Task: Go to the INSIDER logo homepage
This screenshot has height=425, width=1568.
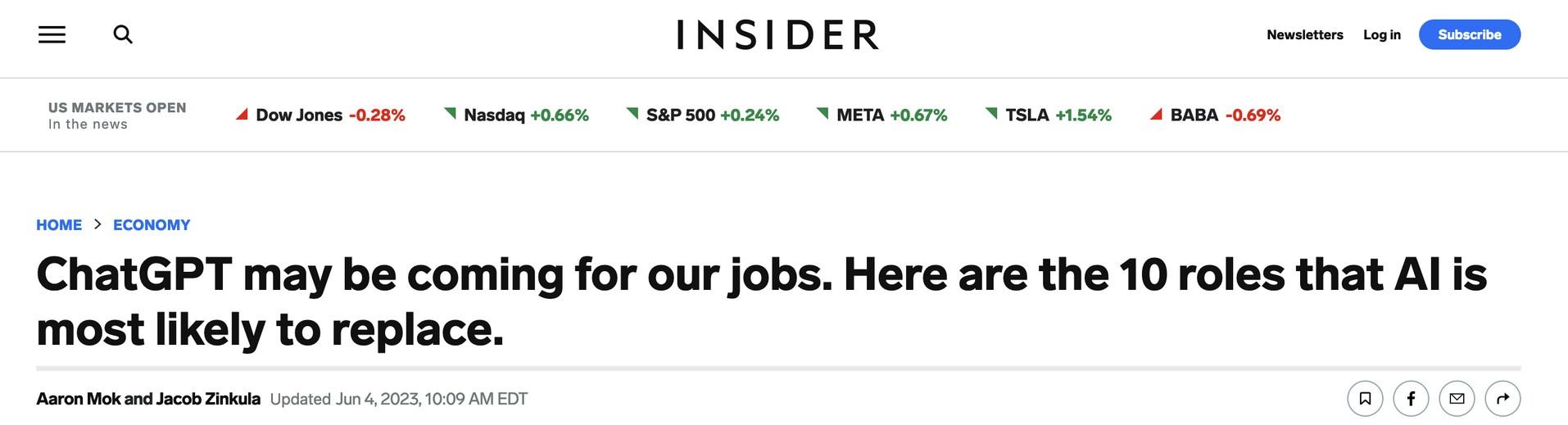Action: 777,34
